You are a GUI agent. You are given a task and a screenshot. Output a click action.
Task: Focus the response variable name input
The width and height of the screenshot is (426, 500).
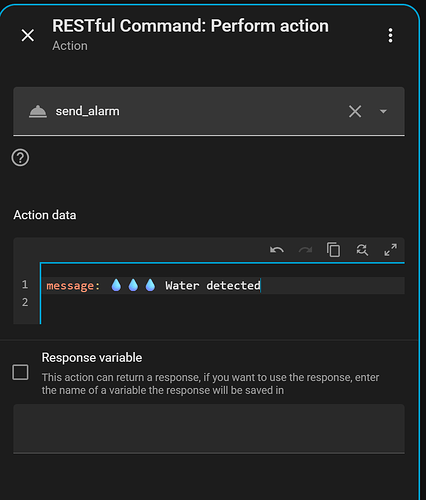click(x=209, y=429)
